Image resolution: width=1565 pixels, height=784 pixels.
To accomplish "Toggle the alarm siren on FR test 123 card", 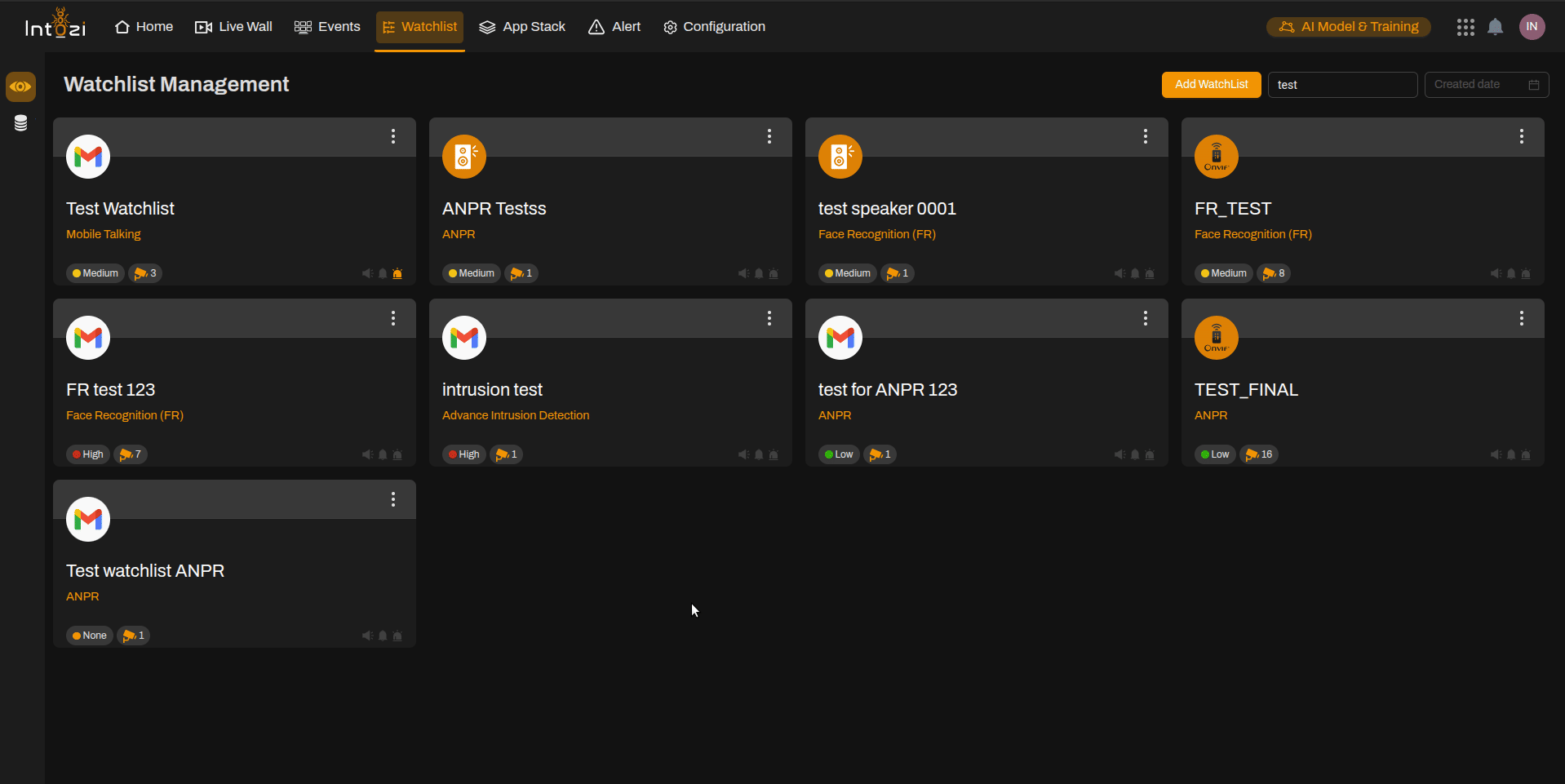I will tap(397, 454).
